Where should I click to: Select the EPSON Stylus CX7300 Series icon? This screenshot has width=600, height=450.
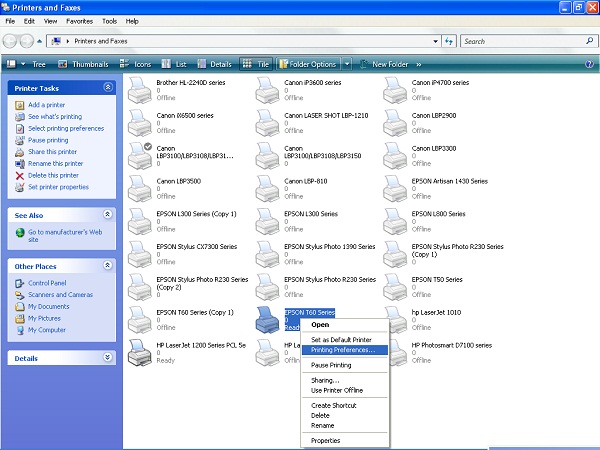(x=139, y=254)
